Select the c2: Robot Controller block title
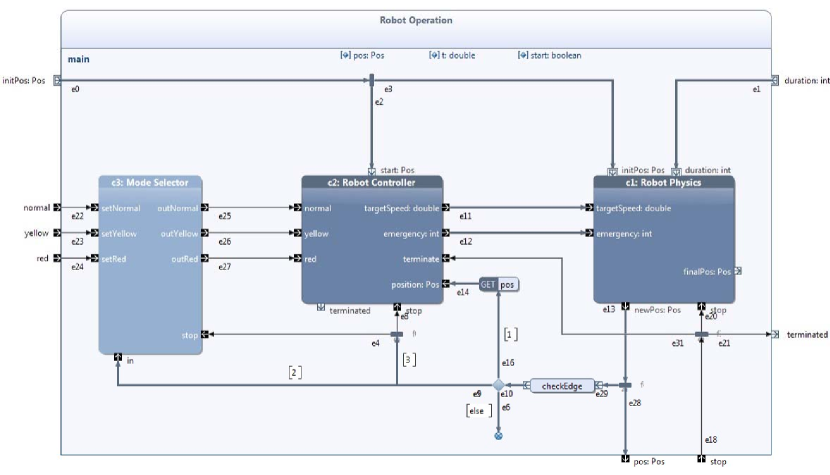The image size is (830, 475). [x=372, y=182]
